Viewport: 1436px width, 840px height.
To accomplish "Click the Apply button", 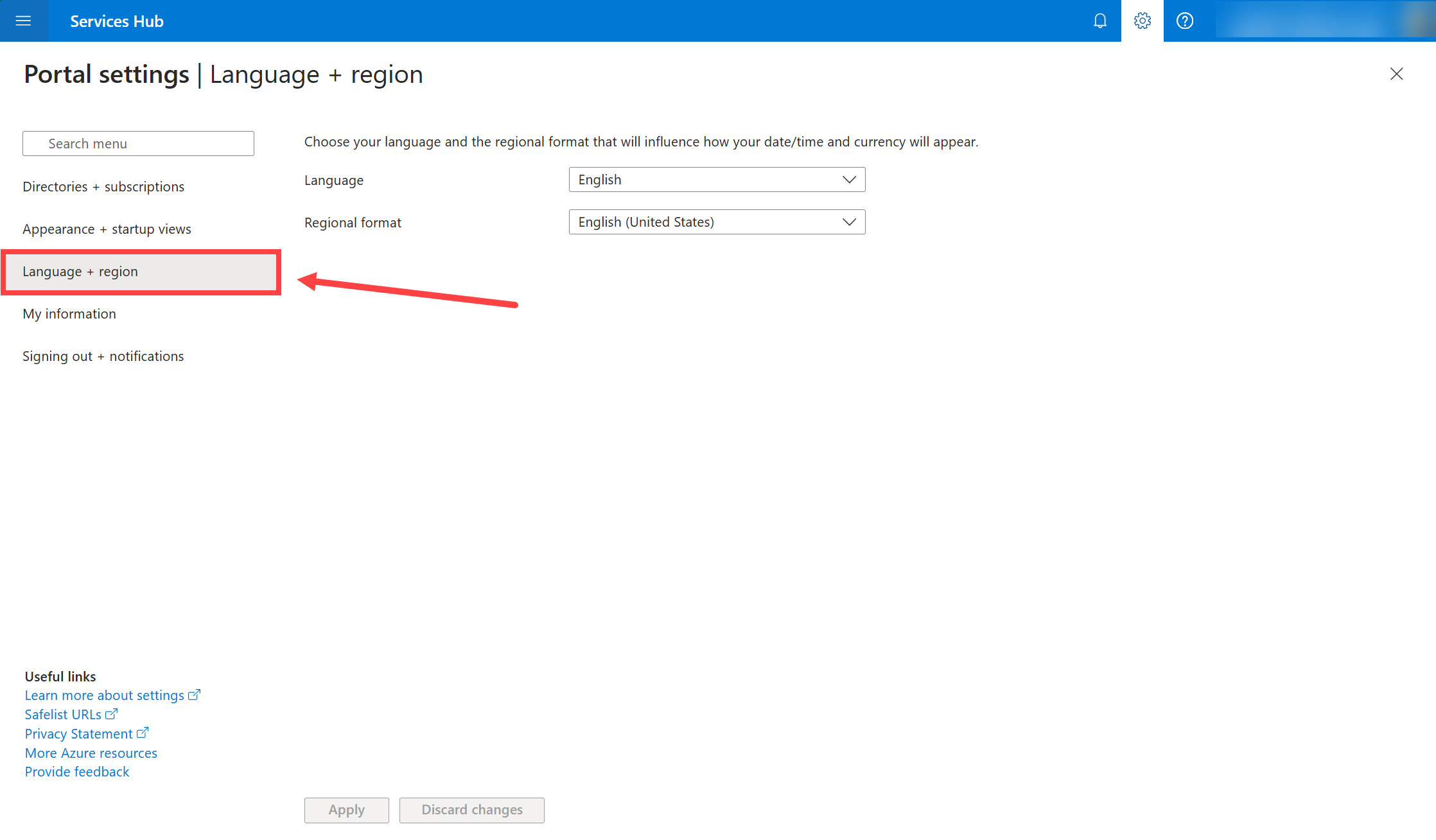I will click(346, 810).
